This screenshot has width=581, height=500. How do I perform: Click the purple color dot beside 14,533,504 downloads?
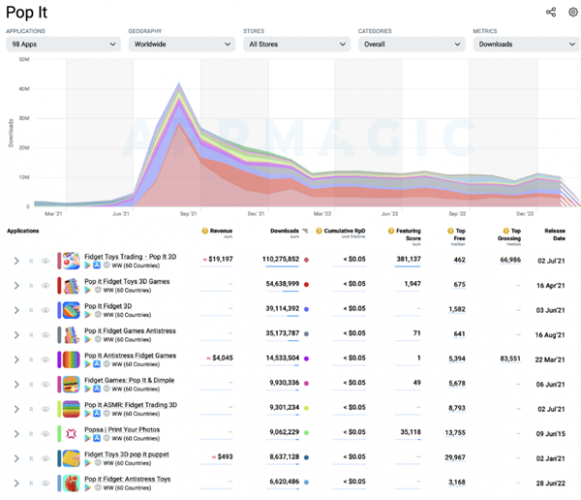click(306, 358)
